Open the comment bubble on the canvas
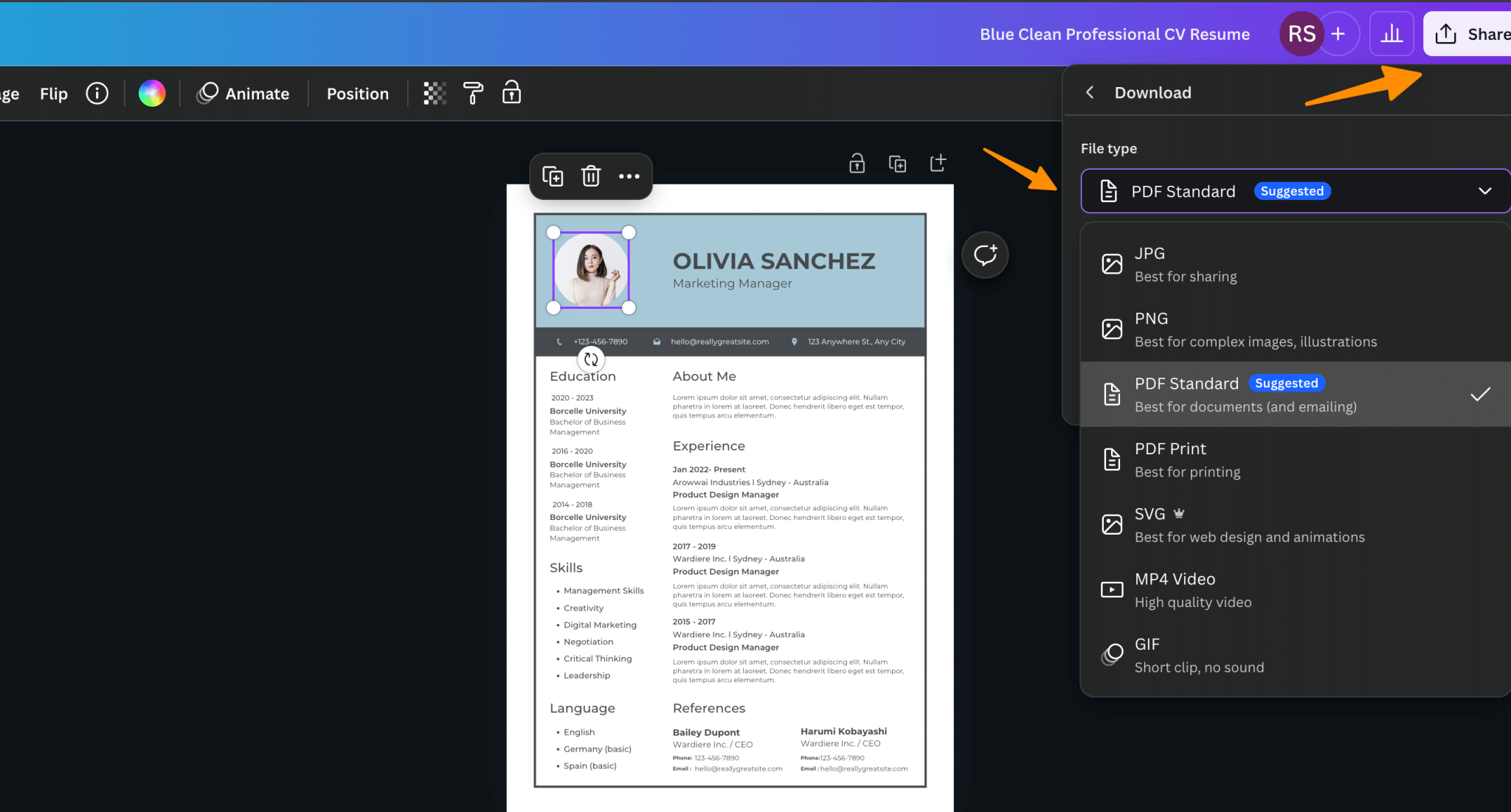This screenshot has width=1511, height=812. point(985,254)
